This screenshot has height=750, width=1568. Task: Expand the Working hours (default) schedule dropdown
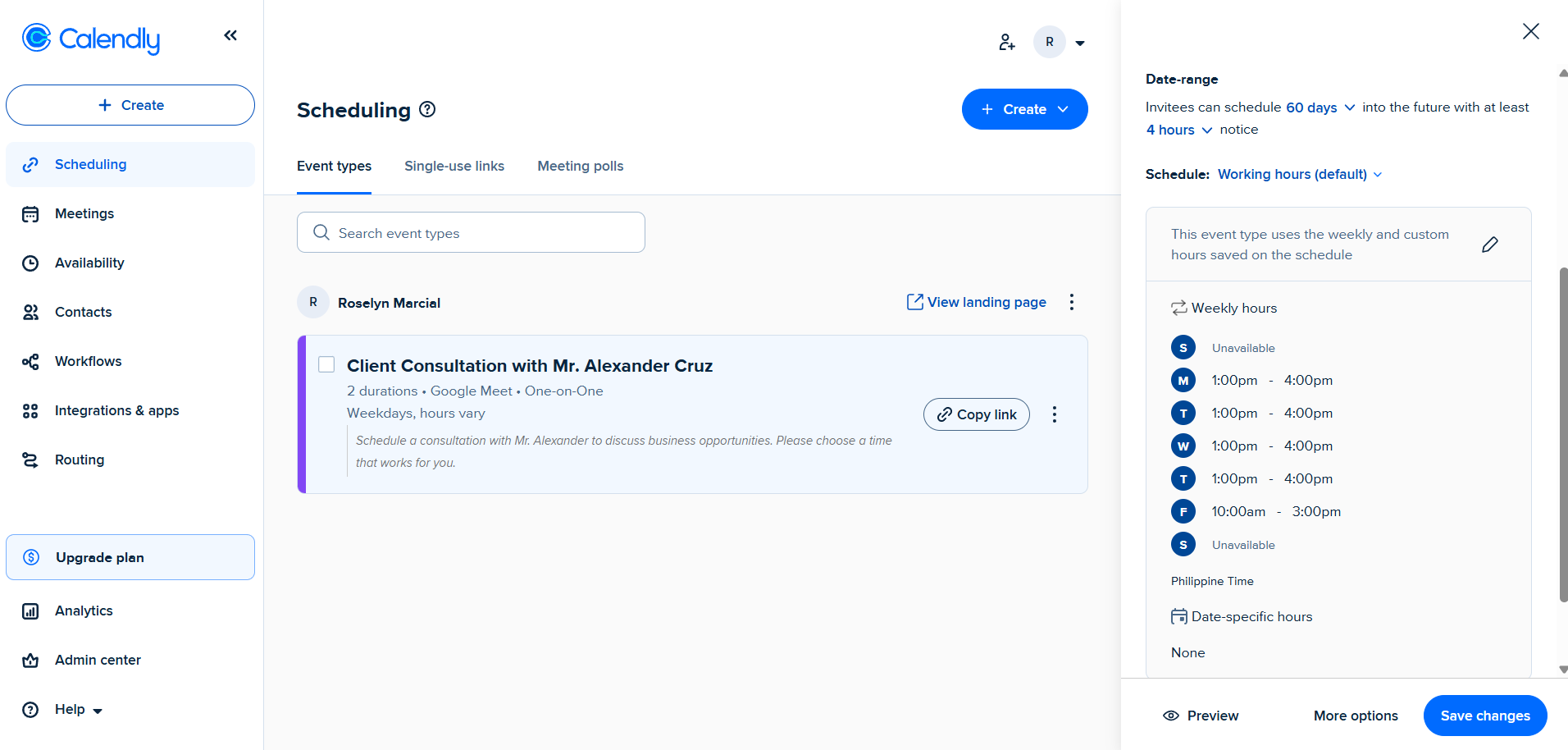(x=1300, y=174)
